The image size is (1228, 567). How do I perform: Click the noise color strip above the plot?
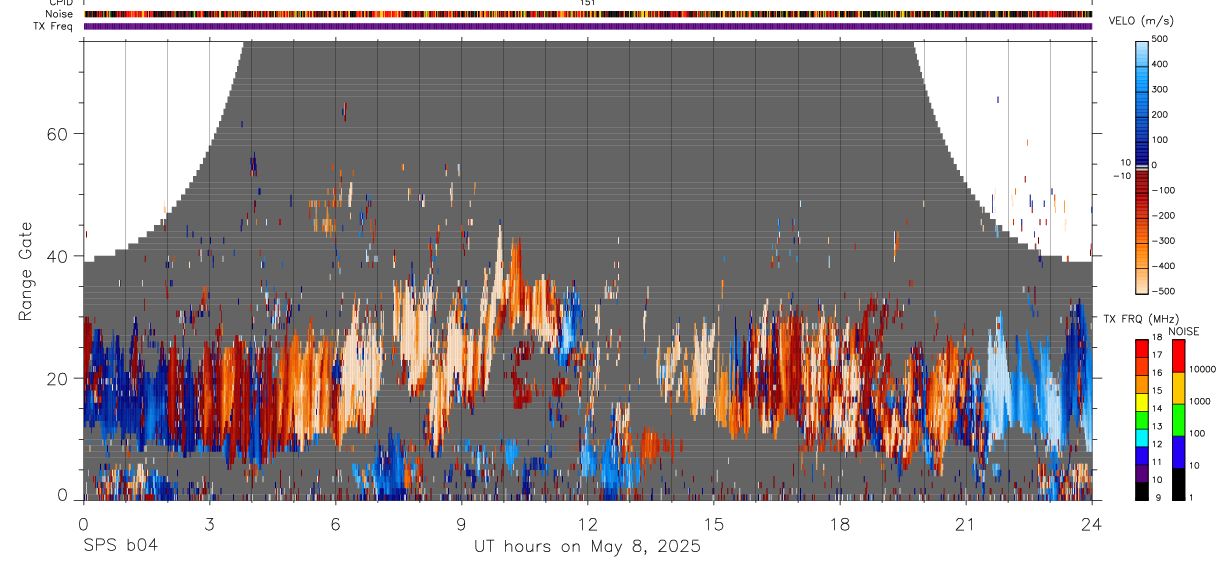588,14
